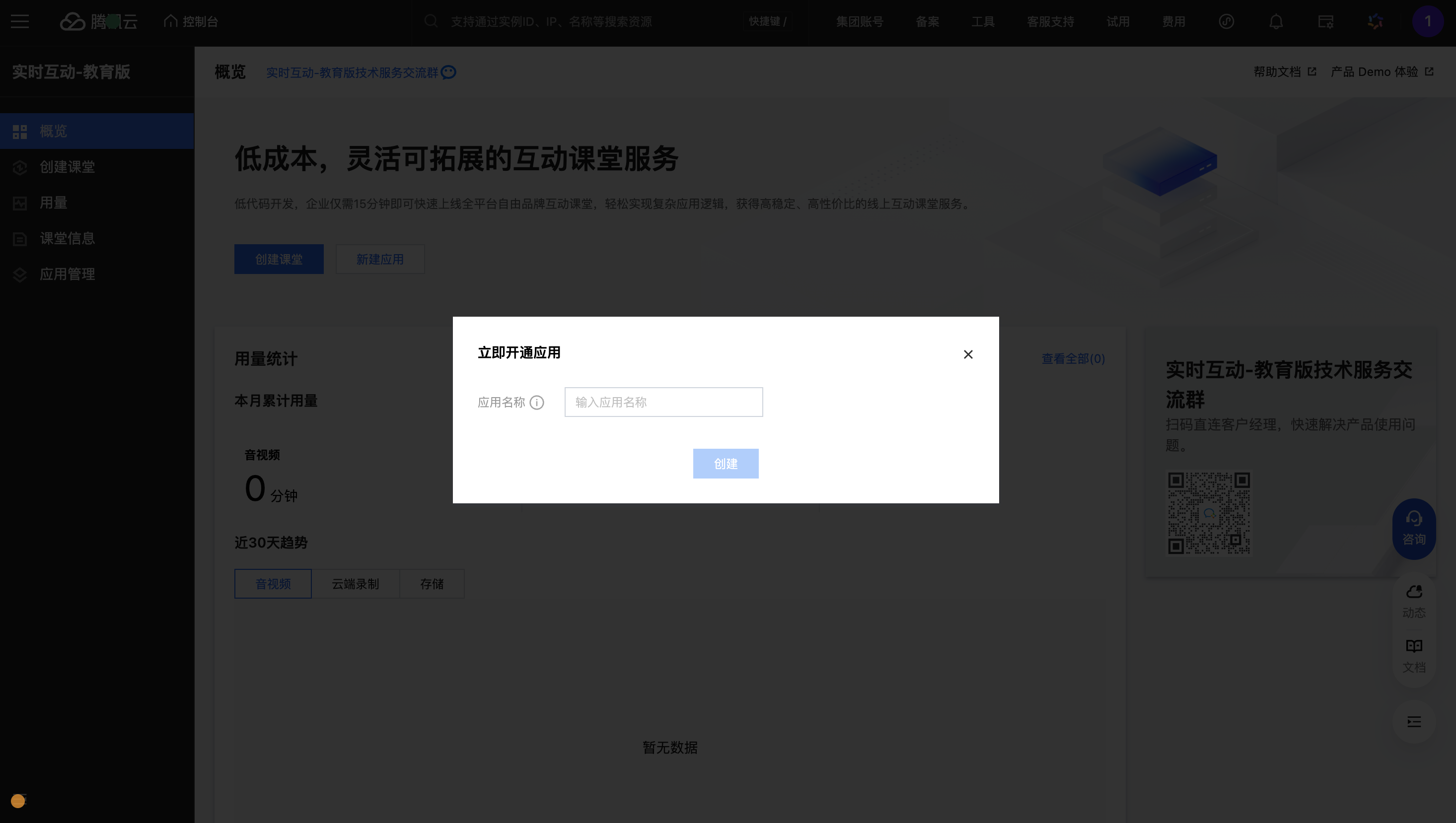Open the hamburger menu at top left
The image size is (1456, 823).
tap(20, 21)
